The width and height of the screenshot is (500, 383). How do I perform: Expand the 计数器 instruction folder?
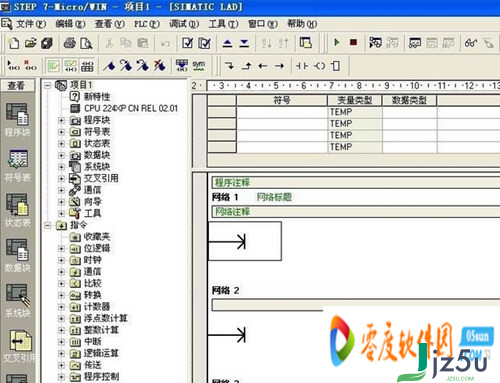click(x=61, y=307)
